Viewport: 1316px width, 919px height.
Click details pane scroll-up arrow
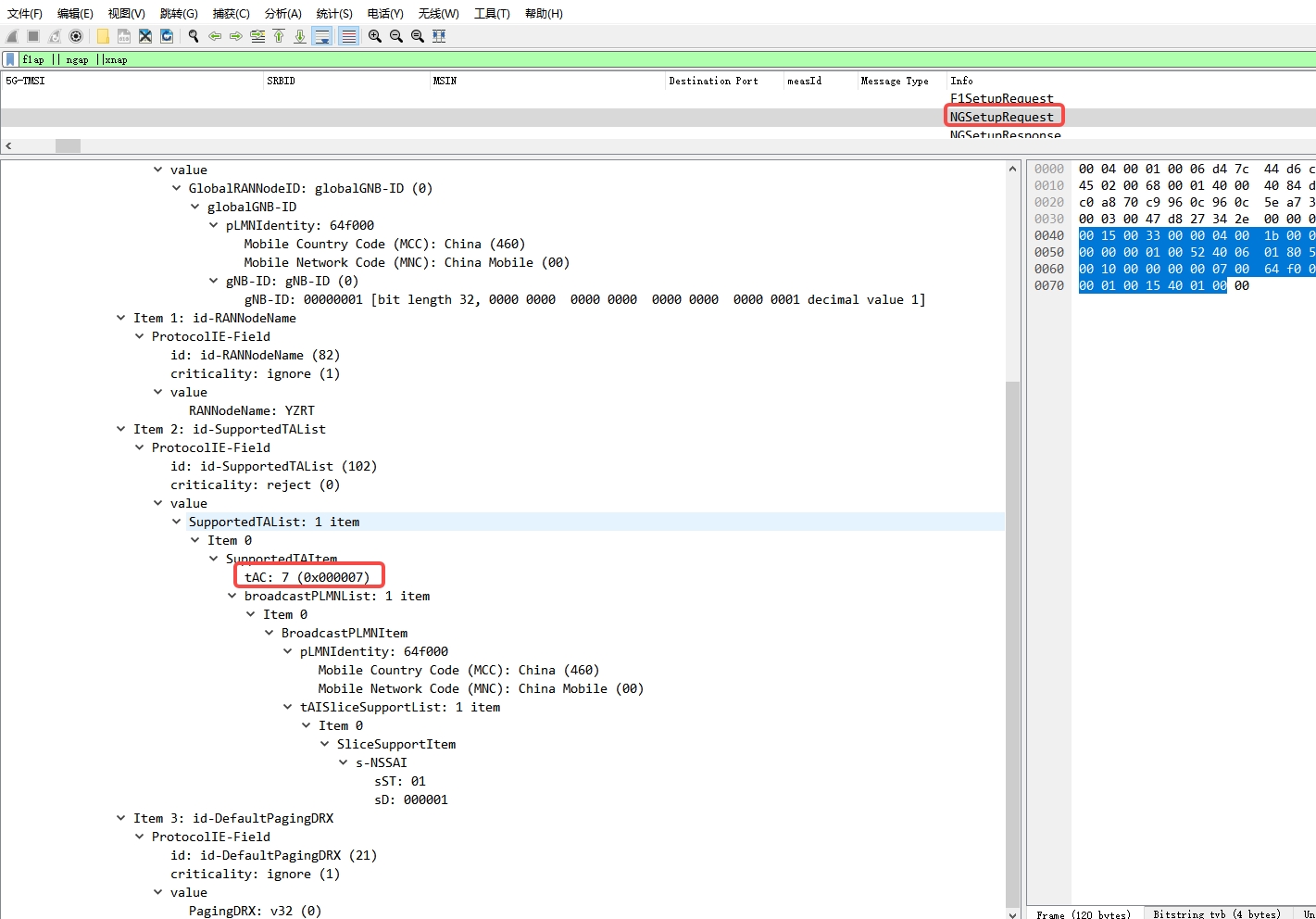pos(1012,169)
